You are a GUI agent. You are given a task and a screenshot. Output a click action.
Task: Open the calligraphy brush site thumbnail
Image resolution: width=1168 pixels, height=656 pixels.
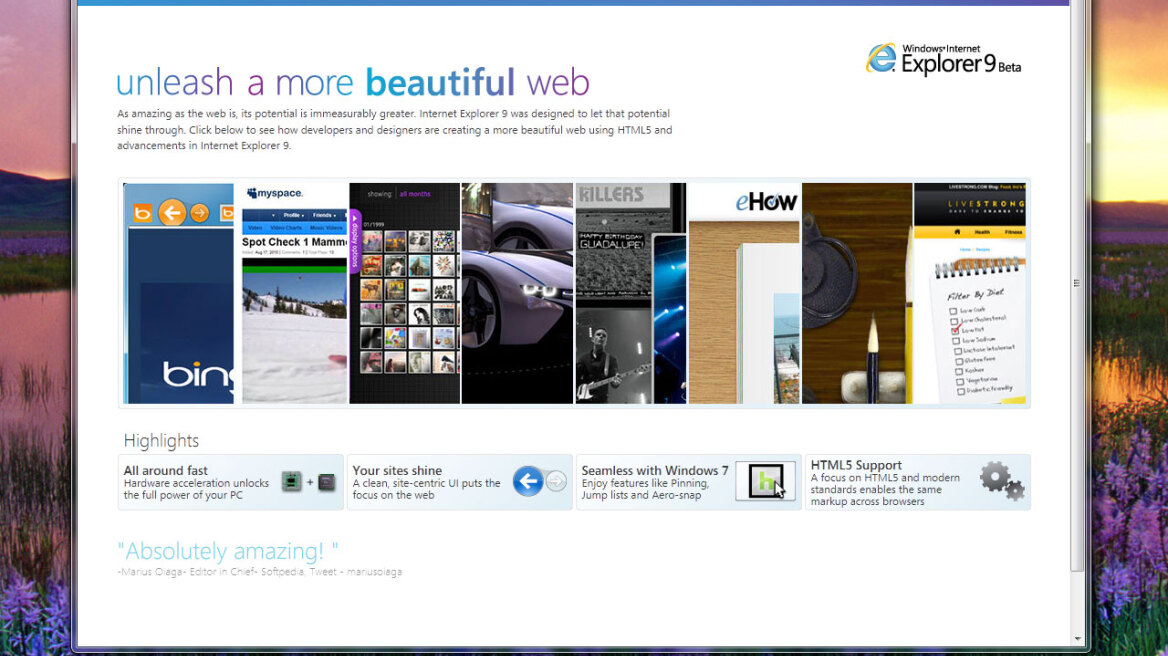pyautogui.click(x=857, y=293)
